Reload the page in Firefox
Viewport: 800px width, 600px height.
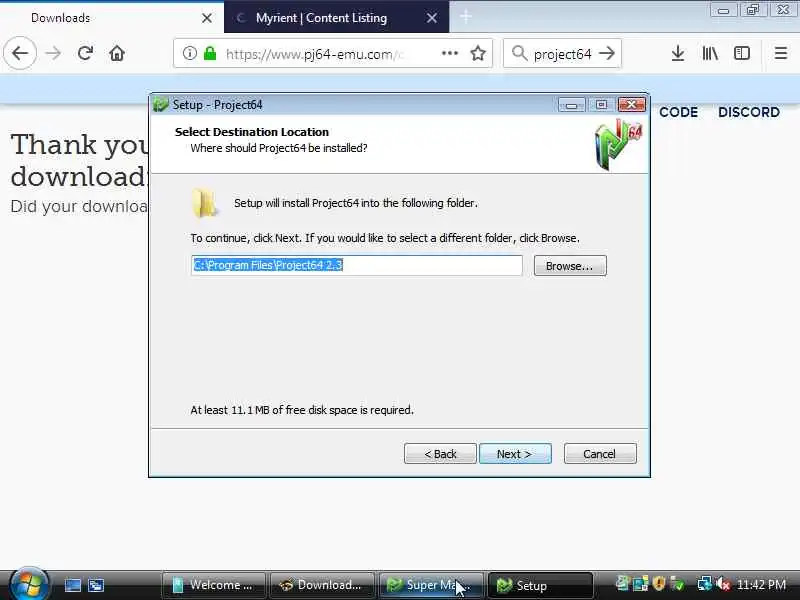click(85, 53)
